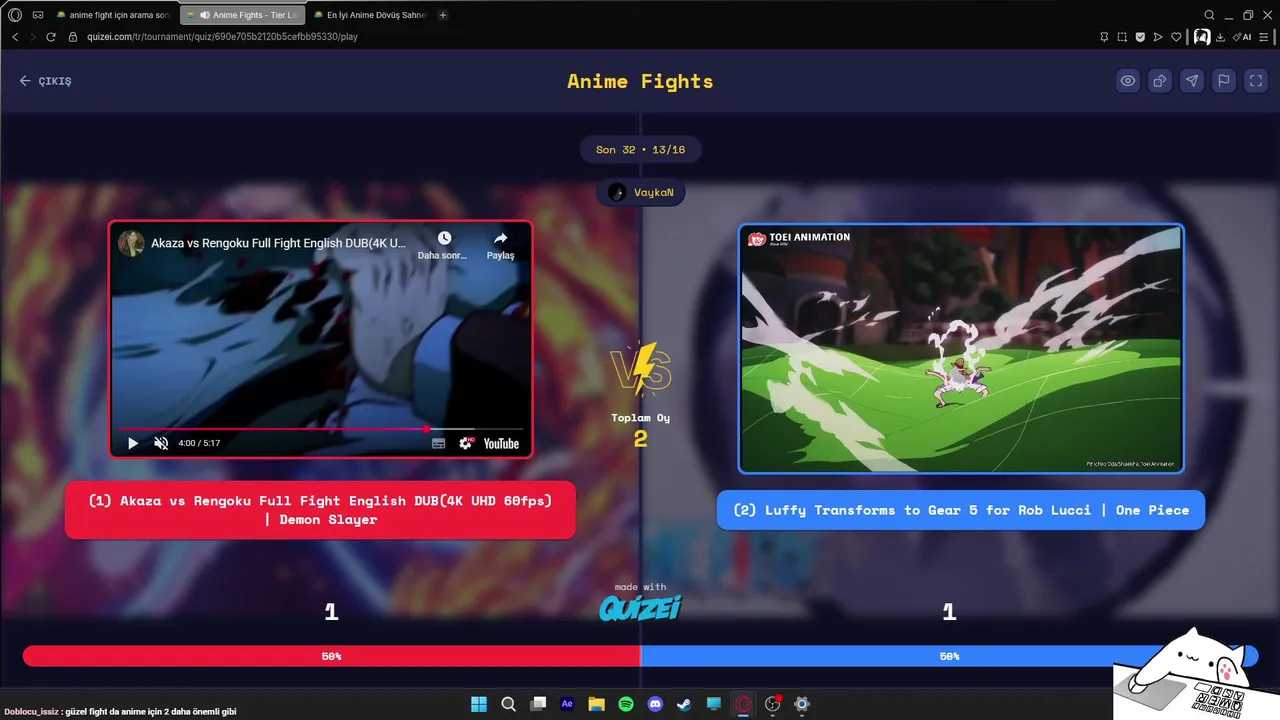Viewport: 1280px width, 720px height.
Task: Play the Akaza vs Rengoku YouTube video
Action: click(132, 443)
